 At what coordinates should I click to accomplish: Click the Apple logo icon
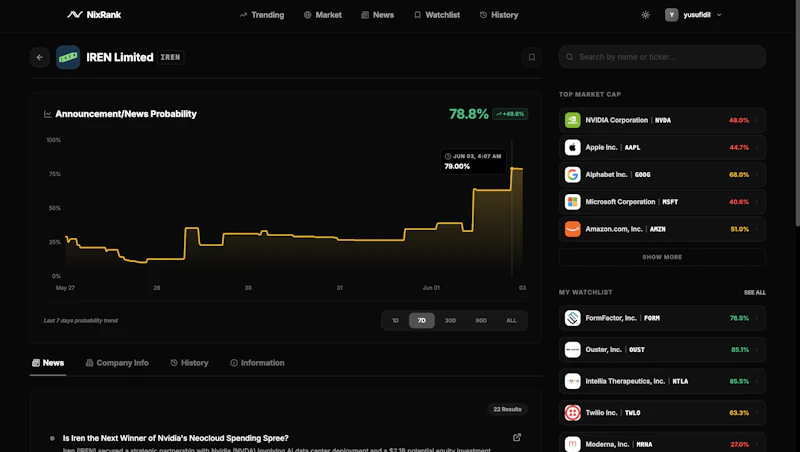coord(572,147)
